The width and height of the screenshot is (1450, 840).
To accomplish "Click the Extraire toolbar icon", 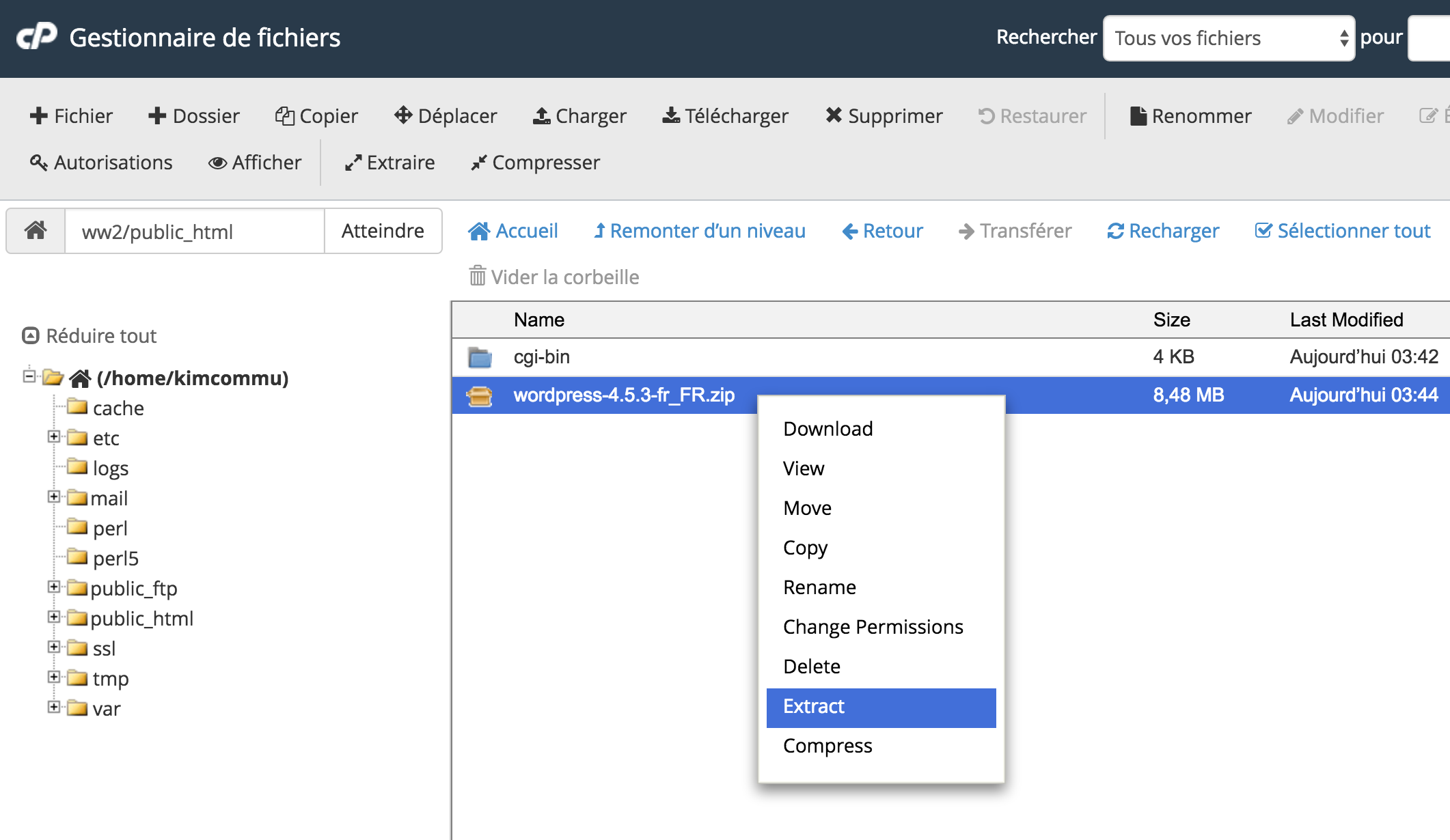I will click(x=353, y=163).
